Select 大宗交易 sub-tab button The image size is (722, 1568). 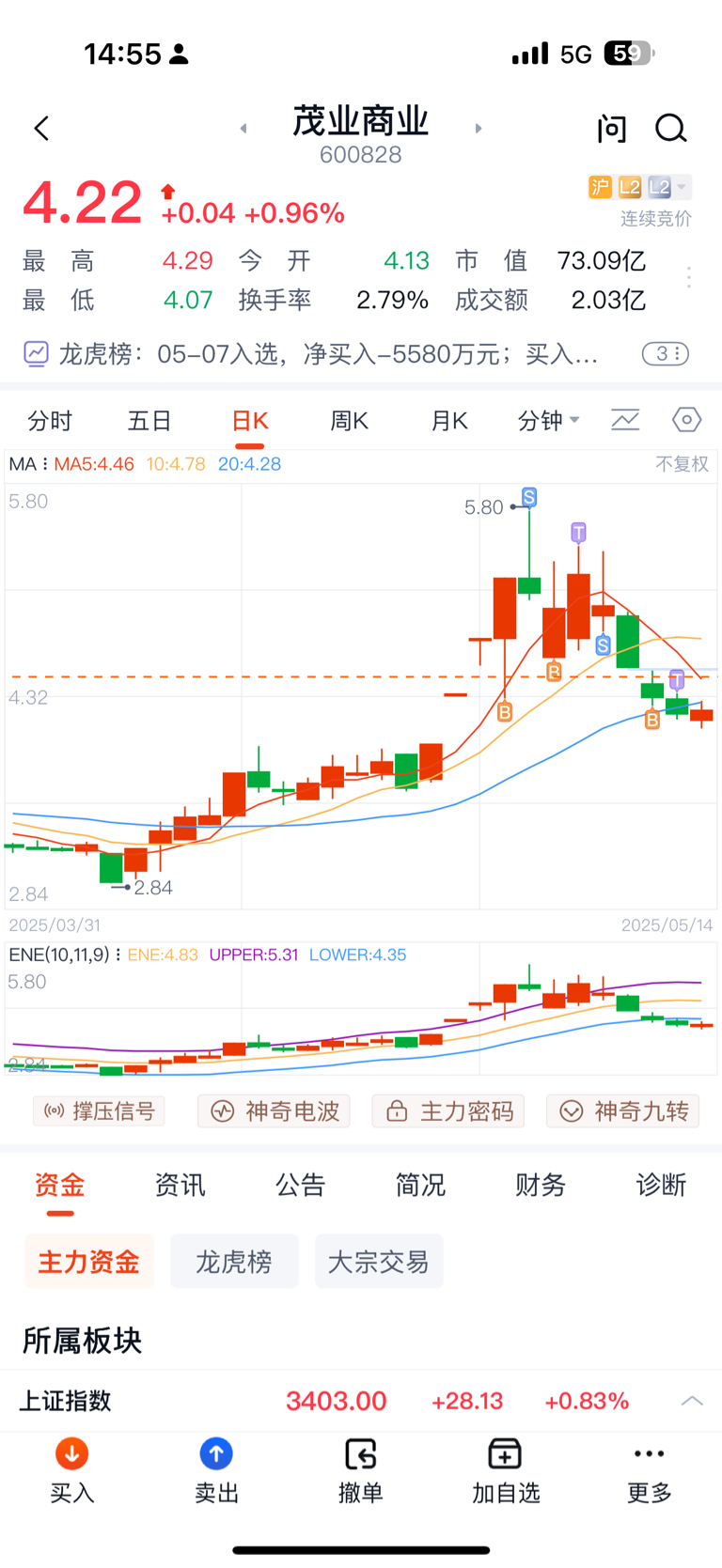coord(379,1261)
